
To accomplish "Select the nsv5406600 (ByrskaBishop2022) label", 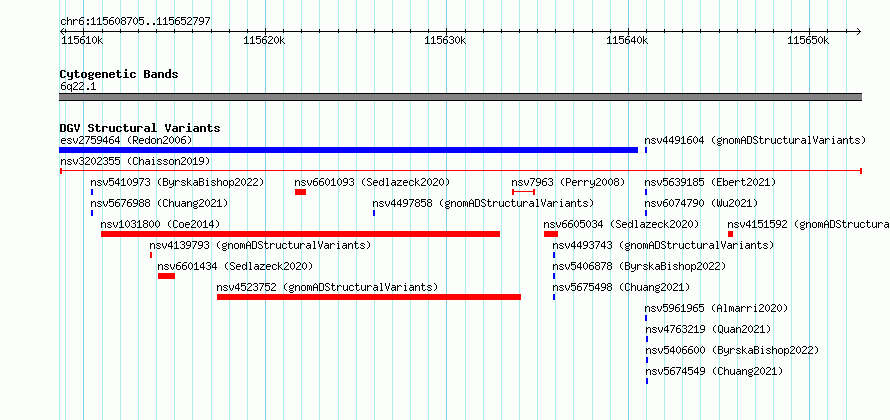I will tap(732, 350).
